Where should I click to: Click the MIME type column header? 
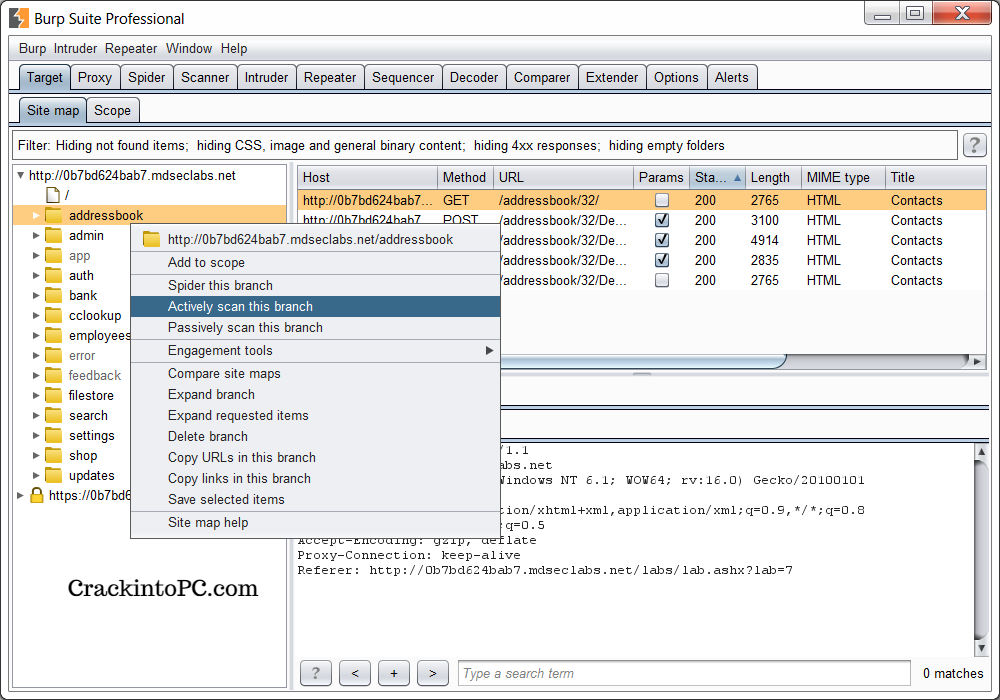tap(843, 177)
